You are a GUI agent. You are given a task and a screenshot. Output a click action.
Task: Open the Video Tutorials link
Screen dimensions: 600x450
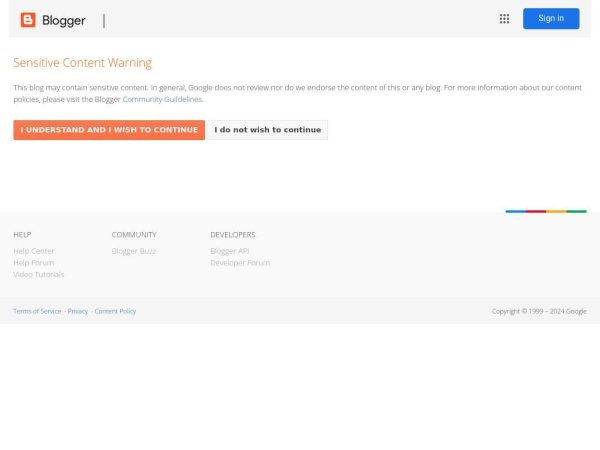click(x=38, y=274)
